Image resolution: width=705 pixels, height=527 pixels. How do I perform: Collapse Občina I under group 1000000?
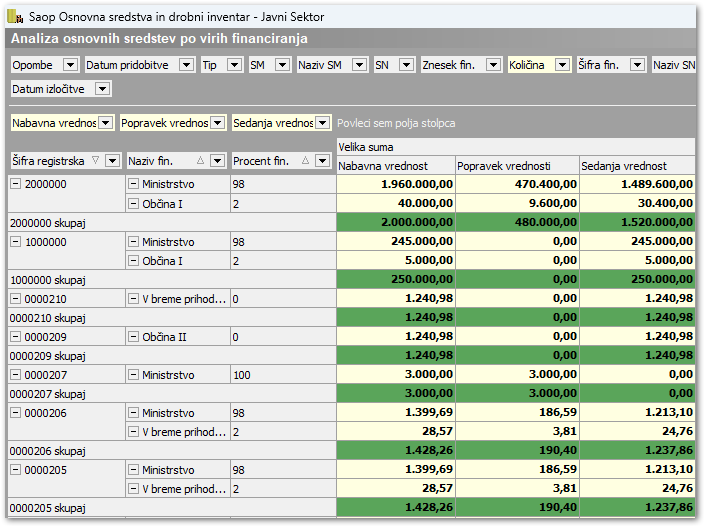(134, 261)
